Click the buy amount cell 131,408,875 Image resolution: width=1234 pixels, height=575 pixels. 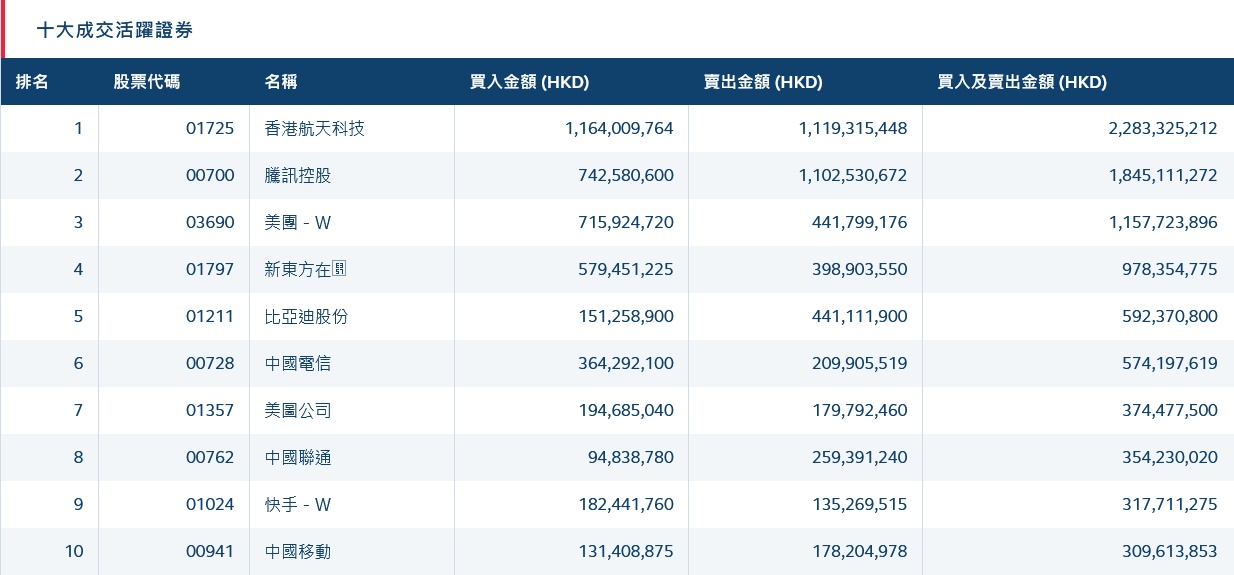tap(626, 552)
